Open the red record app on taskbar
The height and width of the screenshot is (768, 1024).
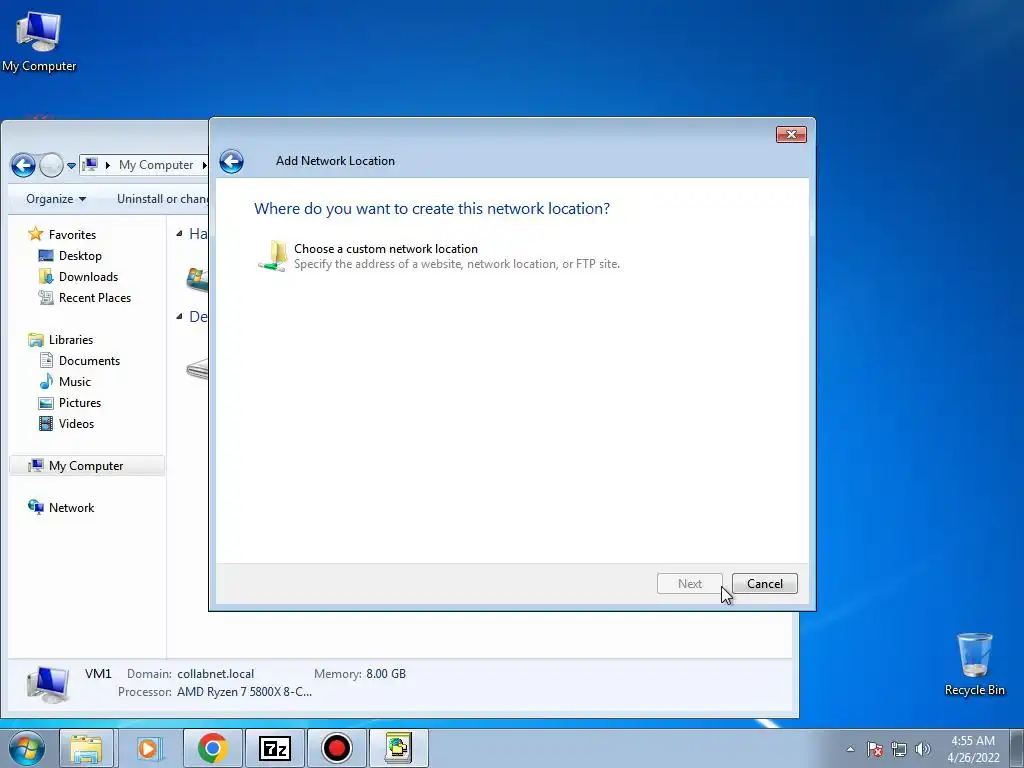point(336,748)
